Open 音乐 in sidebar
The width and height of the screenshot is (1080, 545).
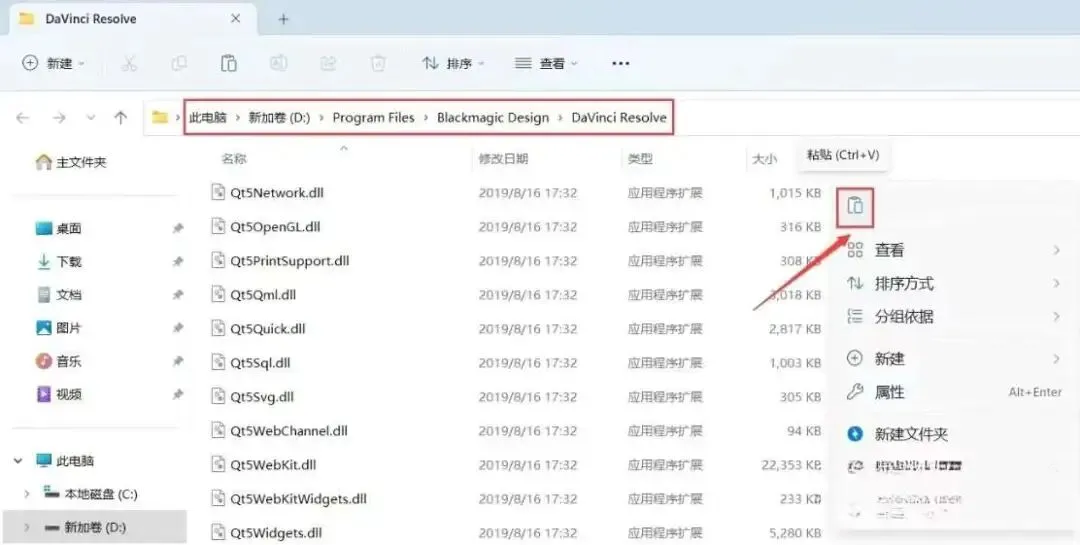(x=59, y=361)
